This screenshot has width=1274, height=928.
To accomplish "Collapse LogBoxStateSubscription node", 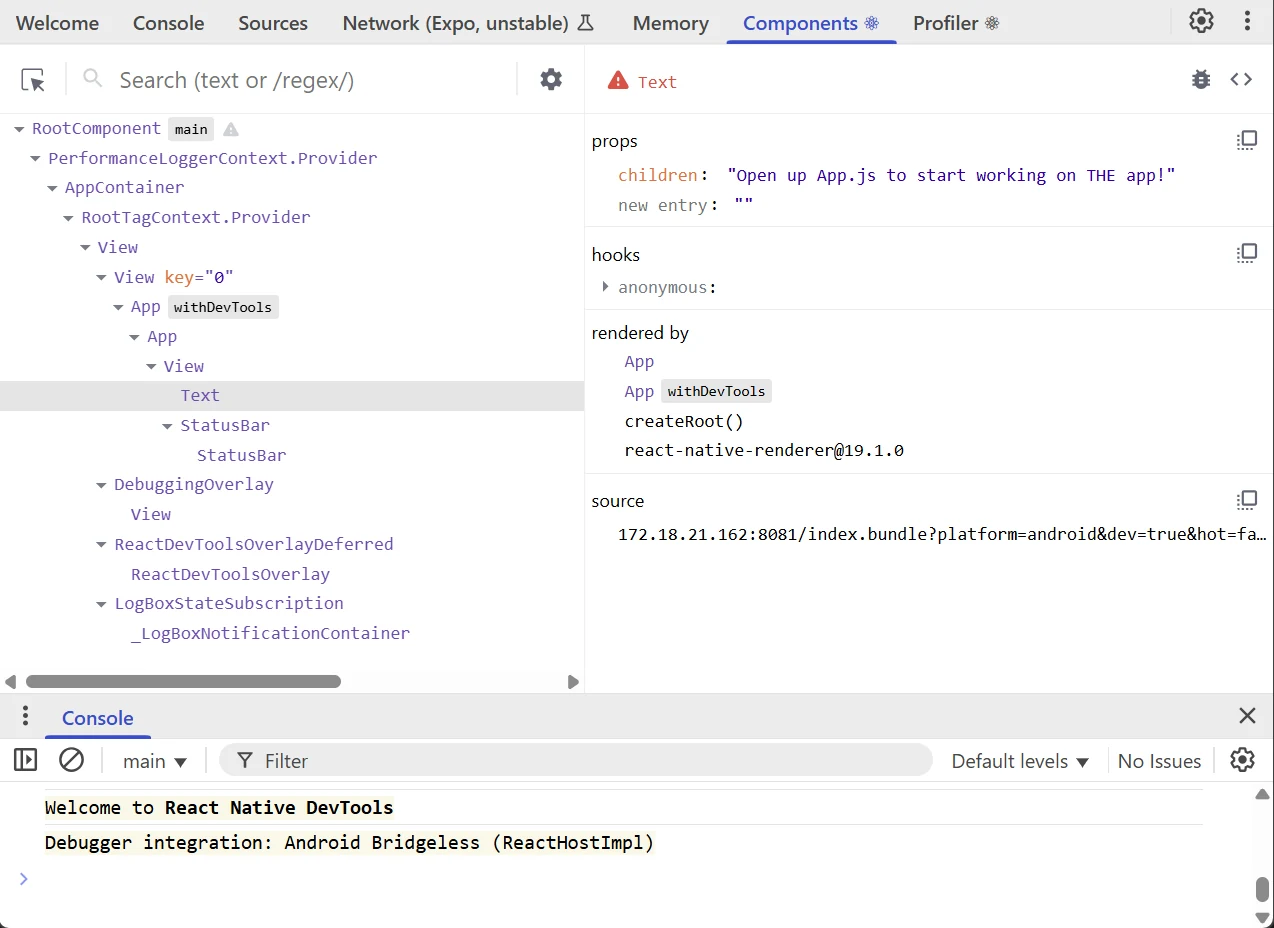I will tap(101, 604).
